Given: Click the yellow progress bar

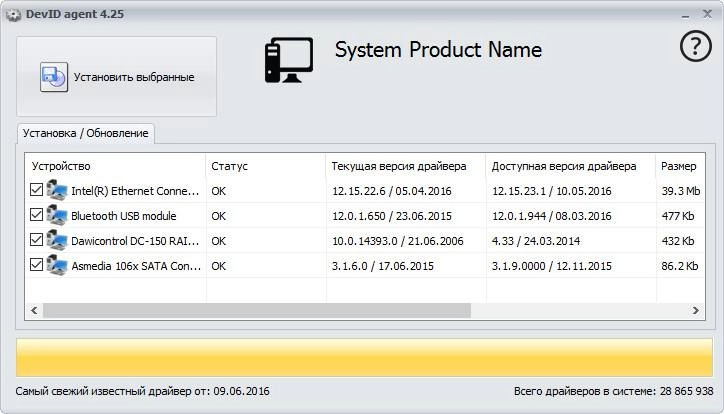Looking at the screenshot, I should (x=365, y=358).
